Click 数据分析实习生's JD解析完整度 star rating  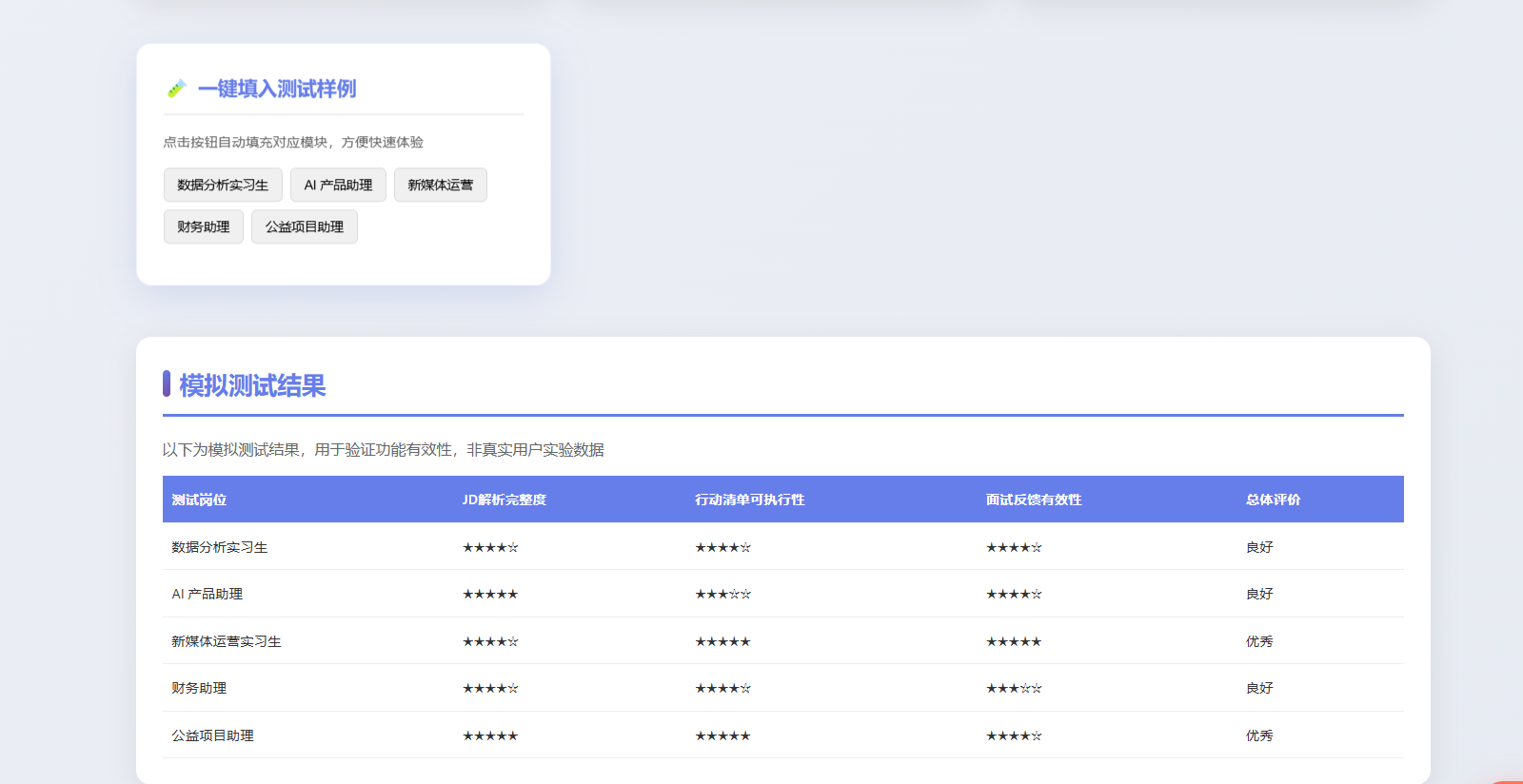coord(490,547)
